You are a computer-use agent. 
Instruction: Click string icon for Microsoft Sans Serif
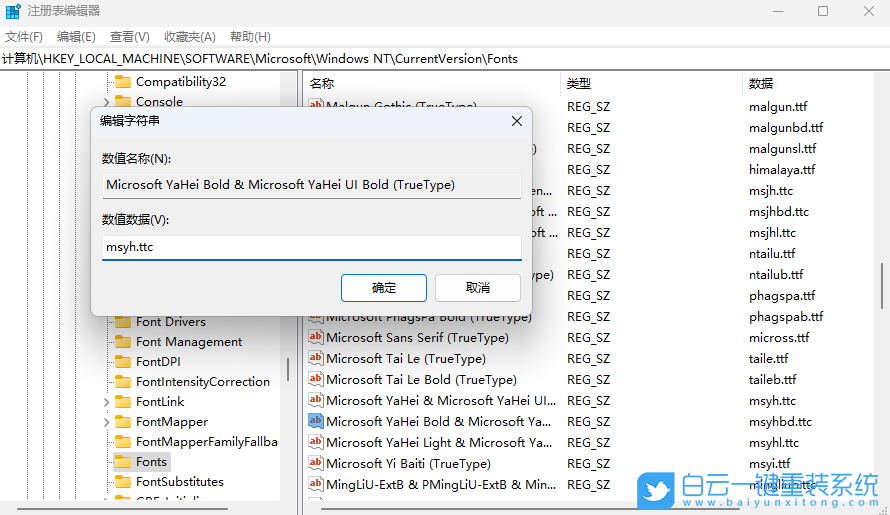(316, 337)
